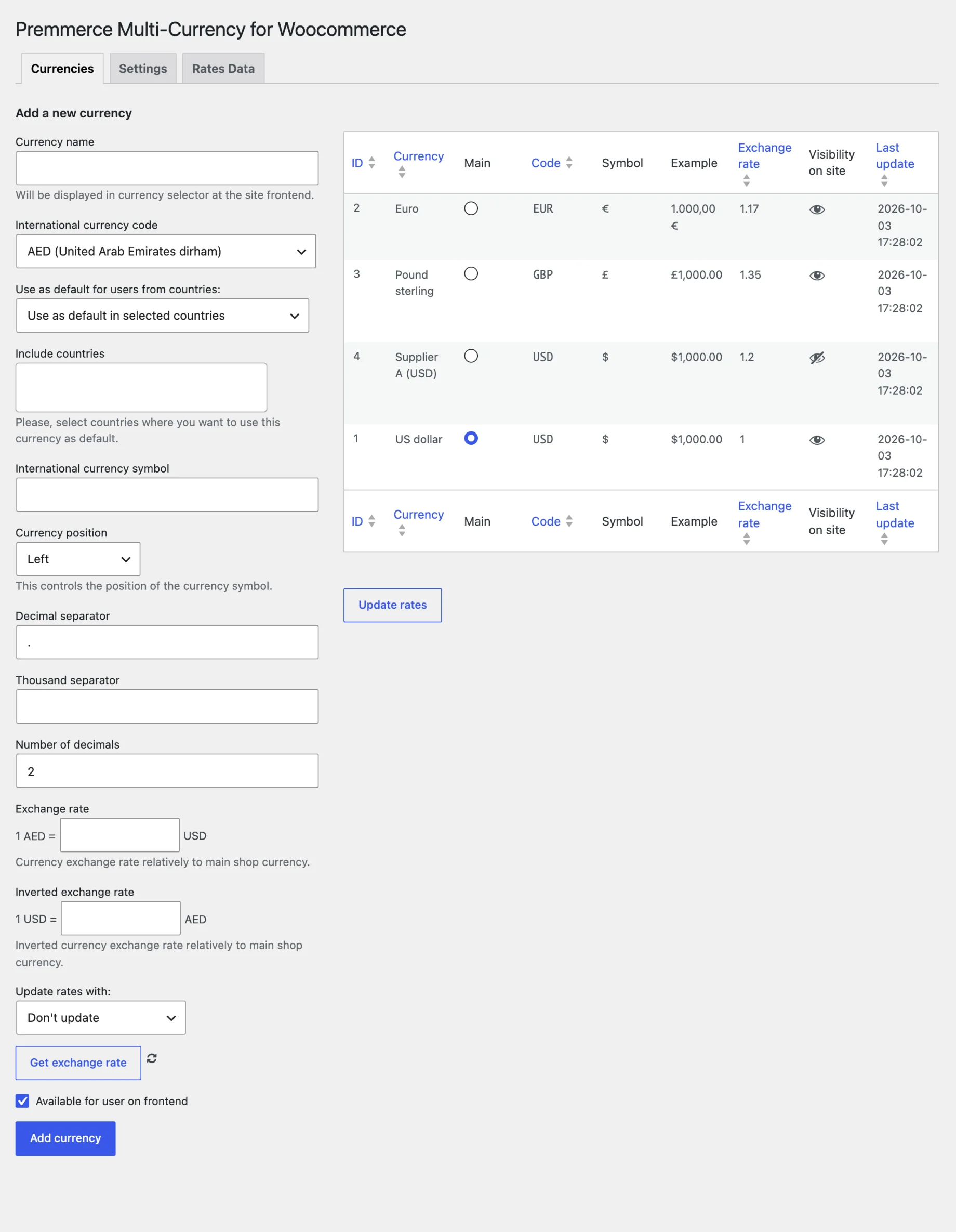Toggle visibility eye for the Pound sterling row
956x1232 pixels.
[817, 276]
